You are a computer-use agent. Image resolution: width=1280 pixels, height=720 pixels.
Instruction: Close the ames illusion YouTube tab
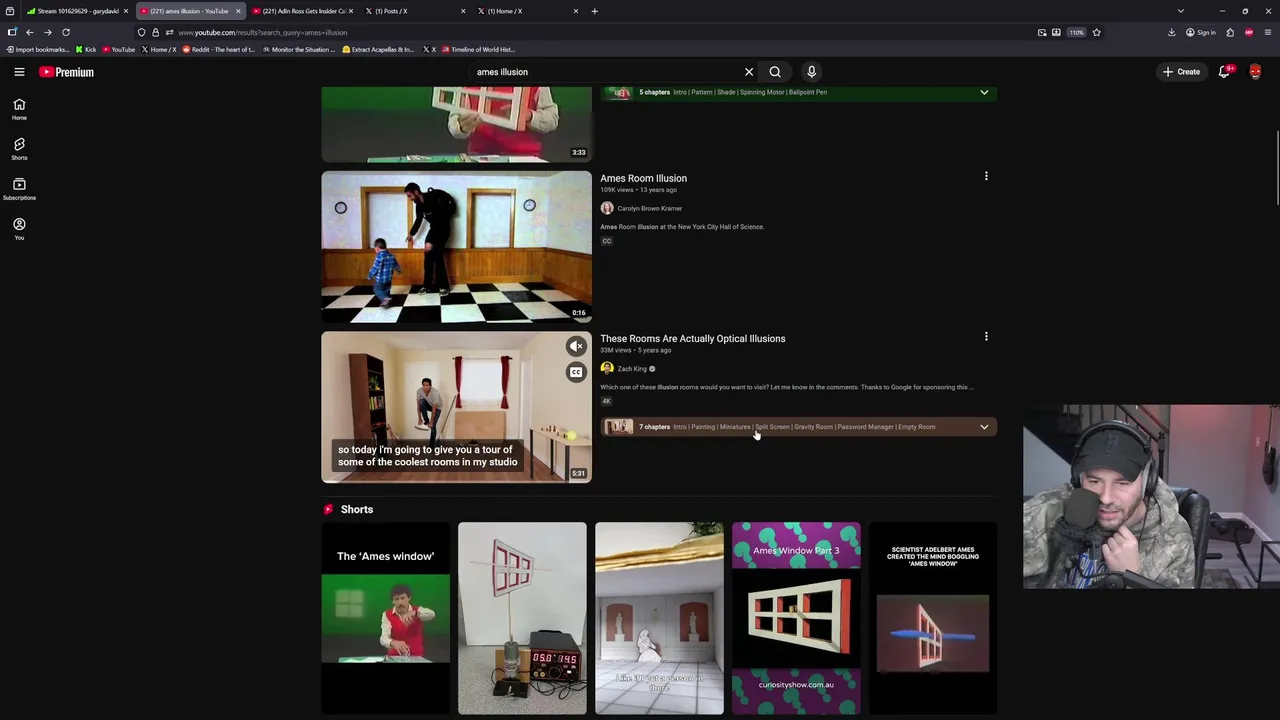(238, 11)
